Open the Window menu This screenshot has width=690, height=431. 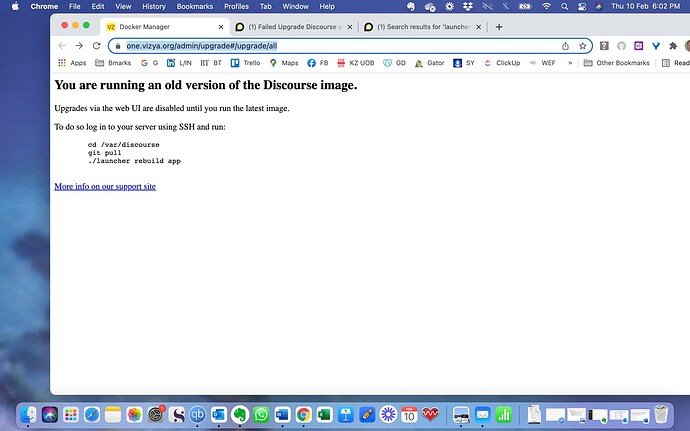tap(295, 6)
